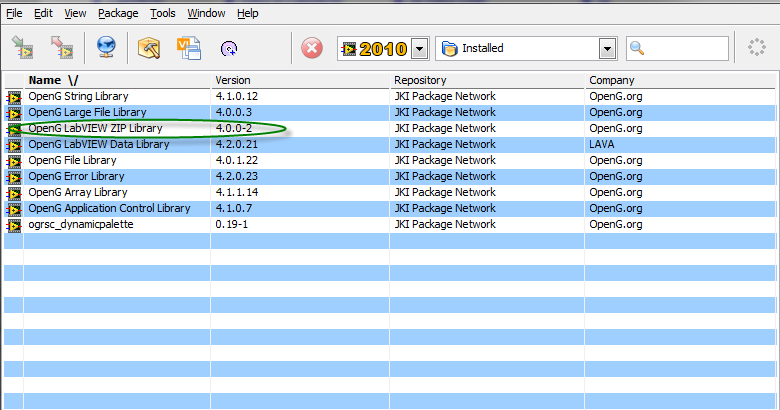Click version 4.1.0.12 cell
Image resolution: width=780 pixels, height=410 pixels.
pos(237,97)
